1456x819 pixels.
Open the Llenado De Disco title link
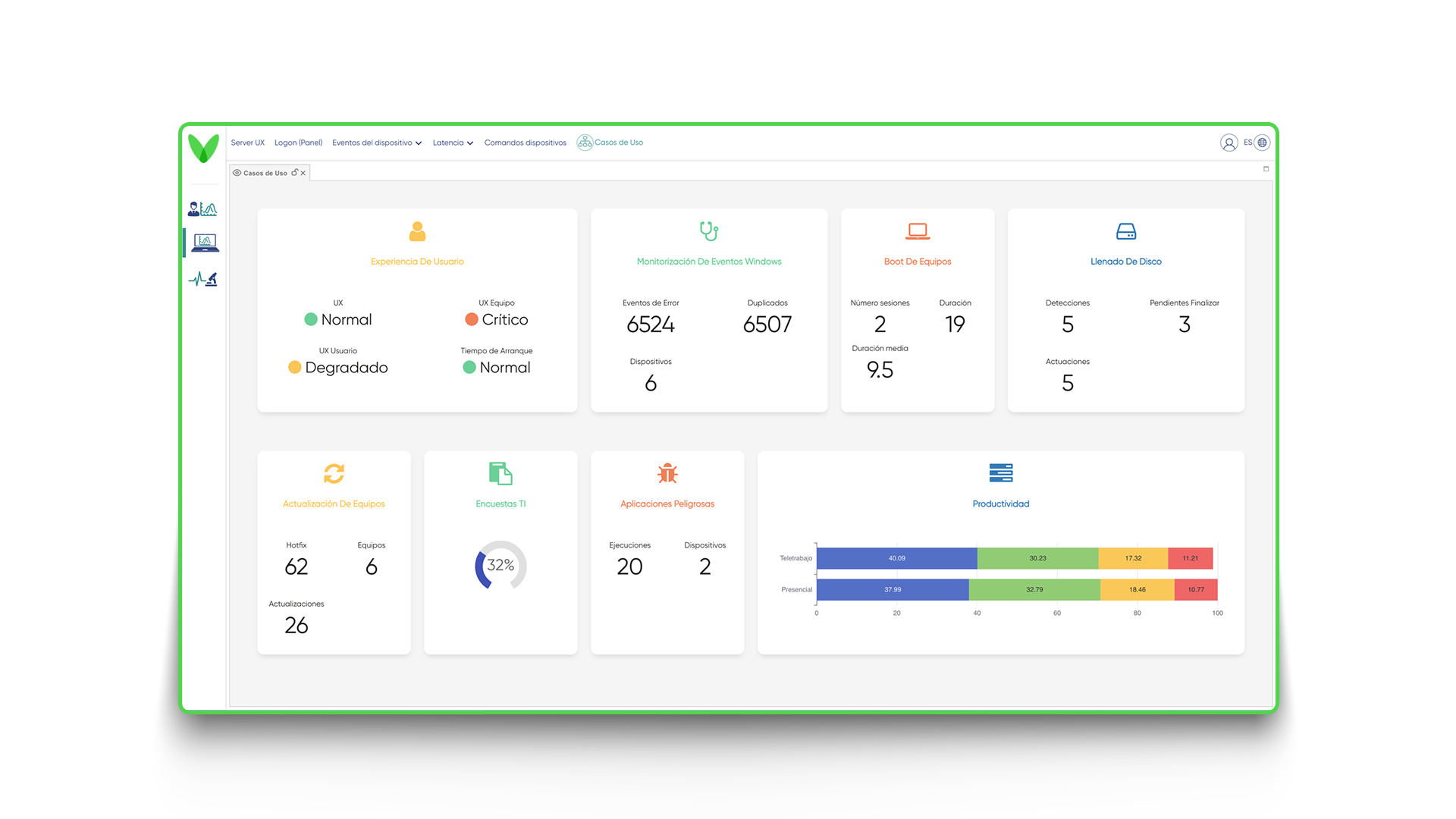pyautogui.click(x=1126, y=262)
